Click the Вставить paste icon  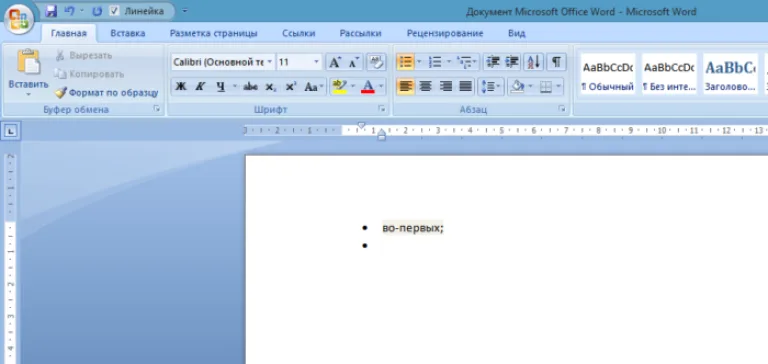(x=28, y=62)
